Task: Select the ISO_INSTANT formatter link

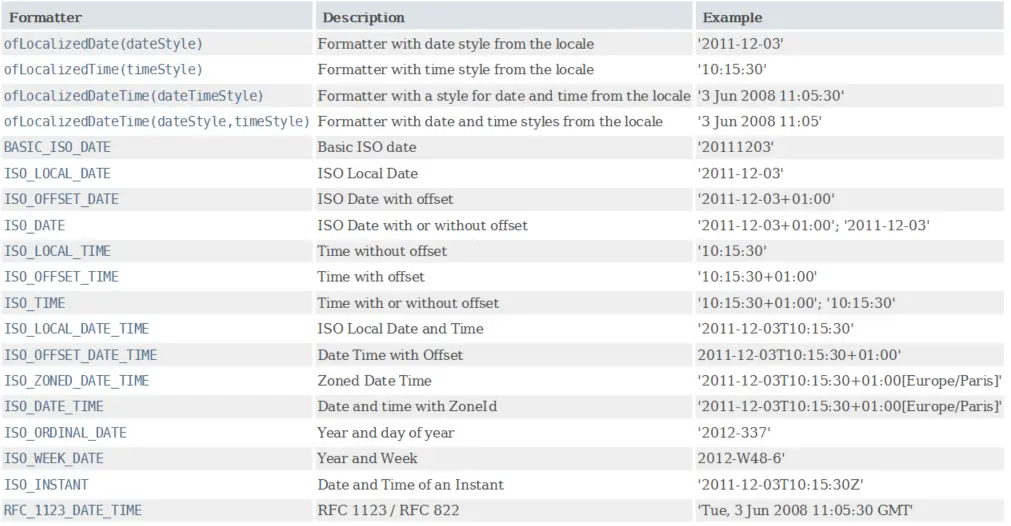Action: [x=46, y=485]
